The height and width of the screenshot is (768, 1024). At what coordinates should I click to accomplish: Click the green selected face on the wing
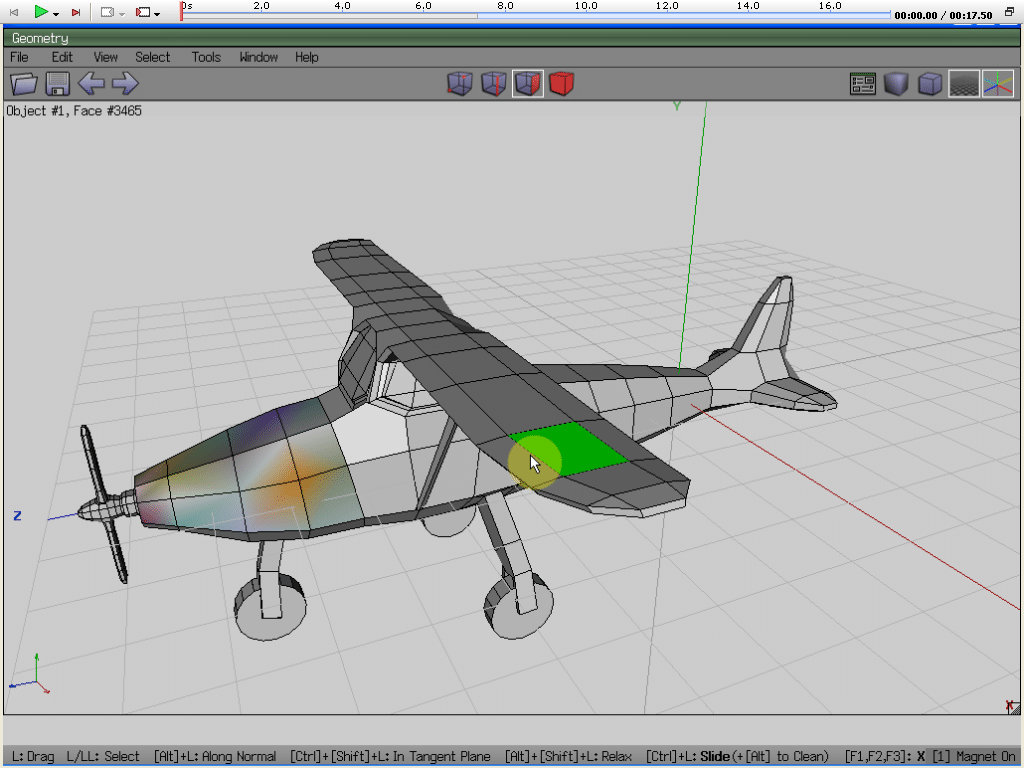[x=576, y=446]
